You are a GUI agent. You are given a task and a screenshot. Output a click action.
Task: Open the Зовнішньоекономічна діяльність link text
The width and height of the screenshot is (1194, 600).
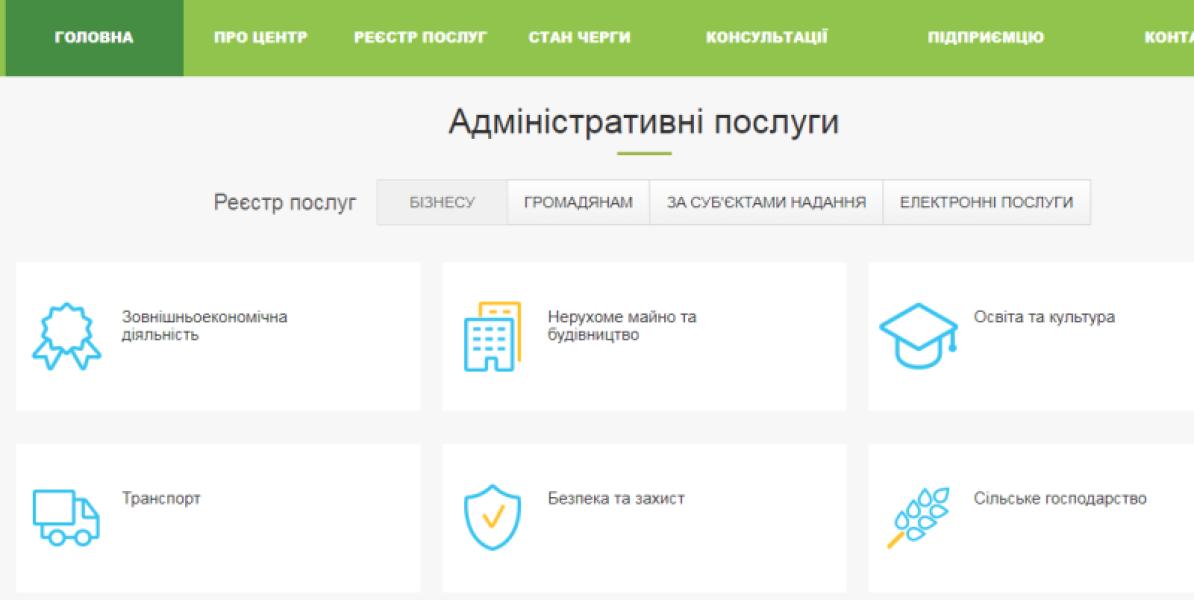pyautogui.click(x=204, y=326)
